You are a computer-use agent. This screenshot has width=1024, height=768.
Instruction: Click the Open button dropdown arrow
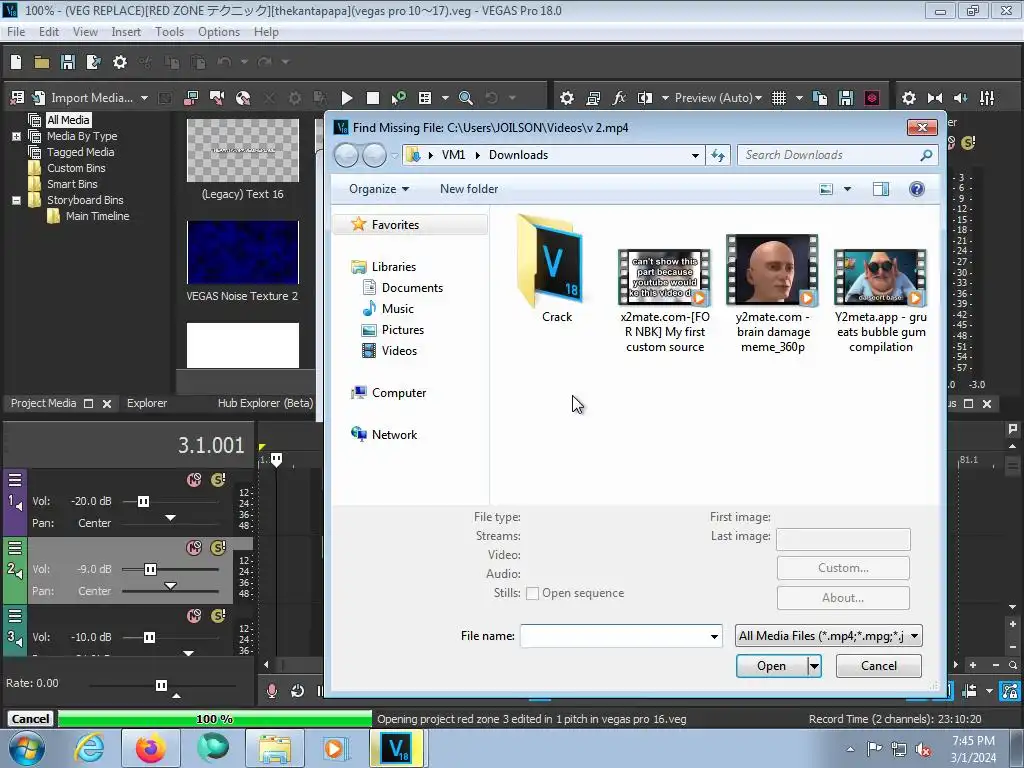[814, 666]
